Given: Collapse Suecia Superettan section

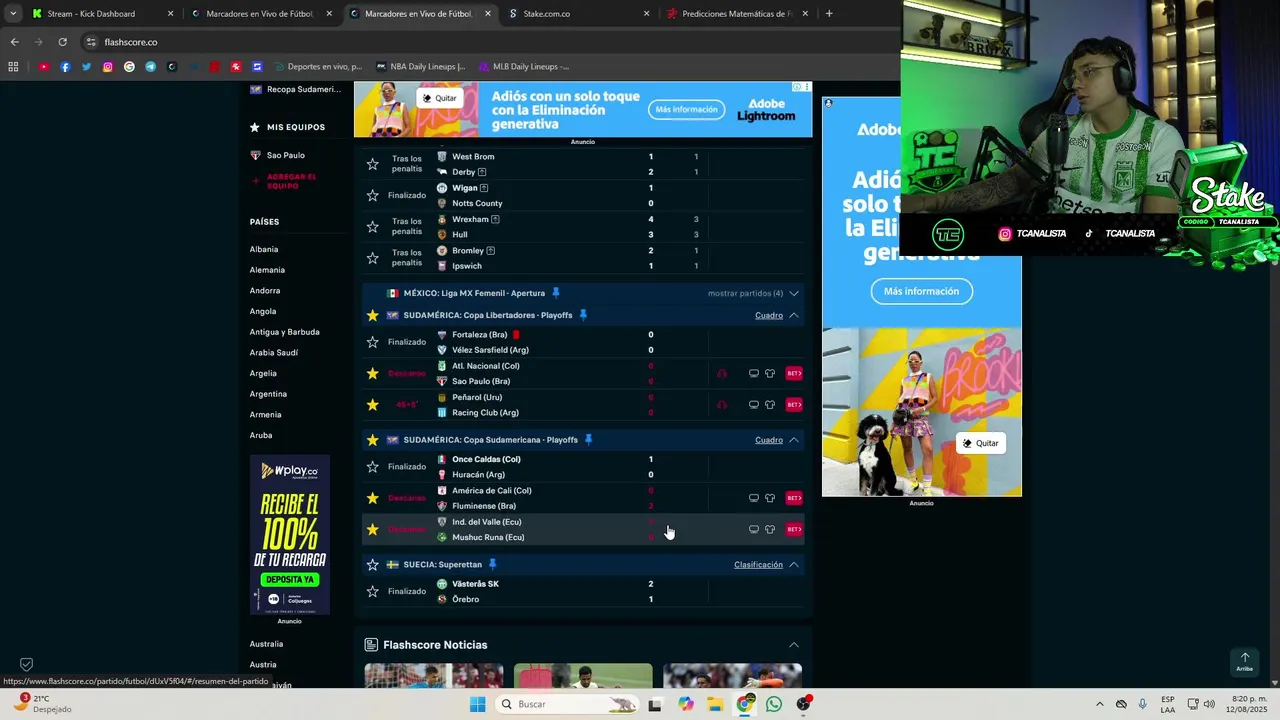Looking at the screenshot, I should coord(794,564).
